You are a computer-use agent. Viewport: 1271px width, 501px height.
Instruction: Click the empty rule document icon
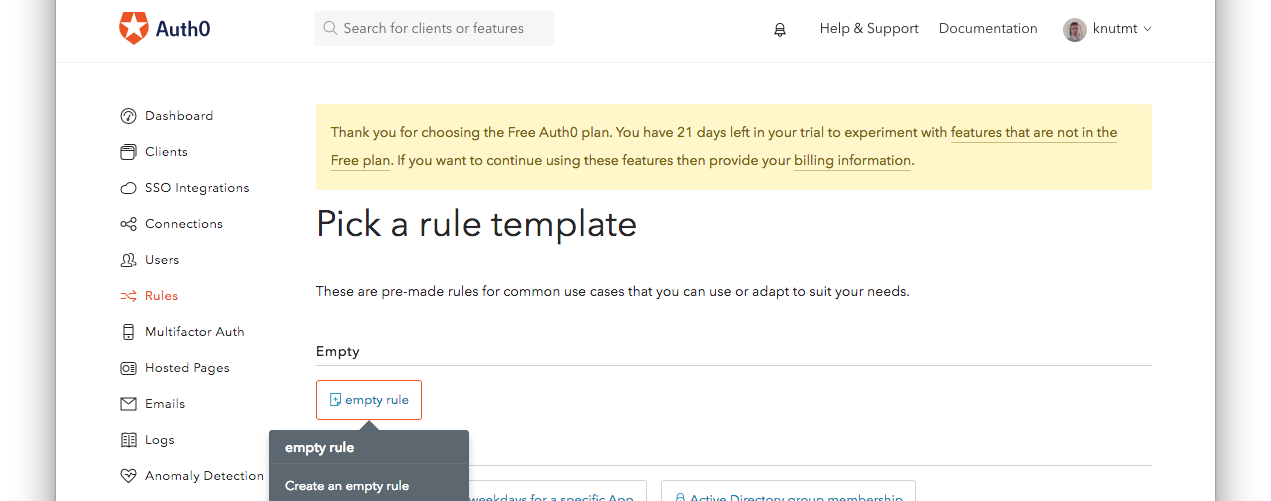335,400
